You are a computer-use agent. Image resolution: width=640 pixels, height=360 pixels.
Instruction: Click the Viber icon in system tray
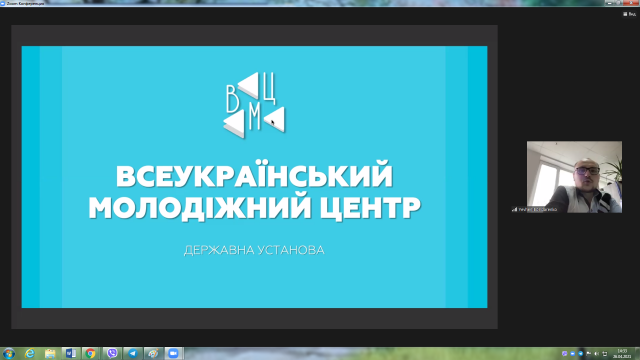[564, 353]
